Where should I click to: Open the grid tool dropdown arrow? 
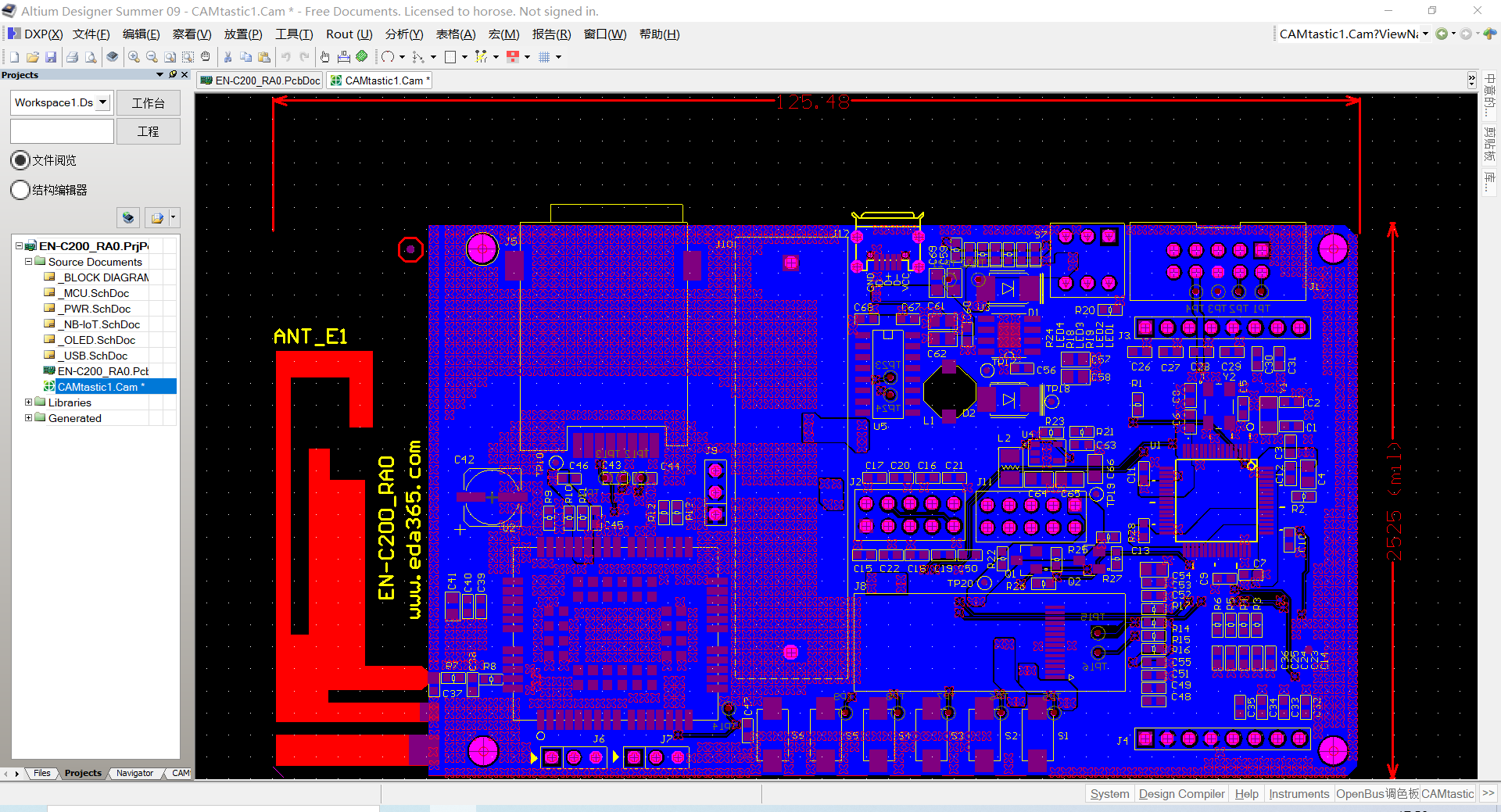click(x=558, y=57)
